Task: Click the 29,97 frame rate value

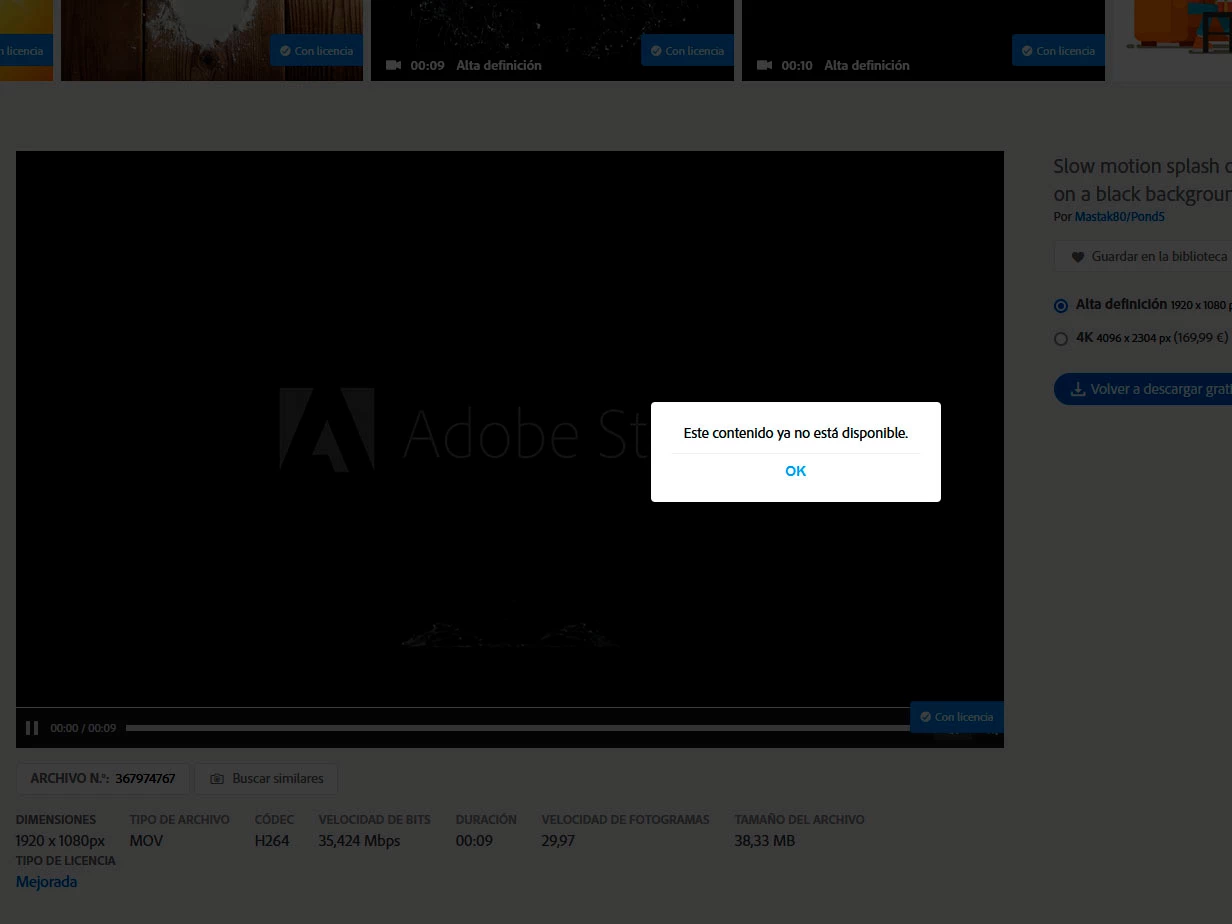Action: 558,840
